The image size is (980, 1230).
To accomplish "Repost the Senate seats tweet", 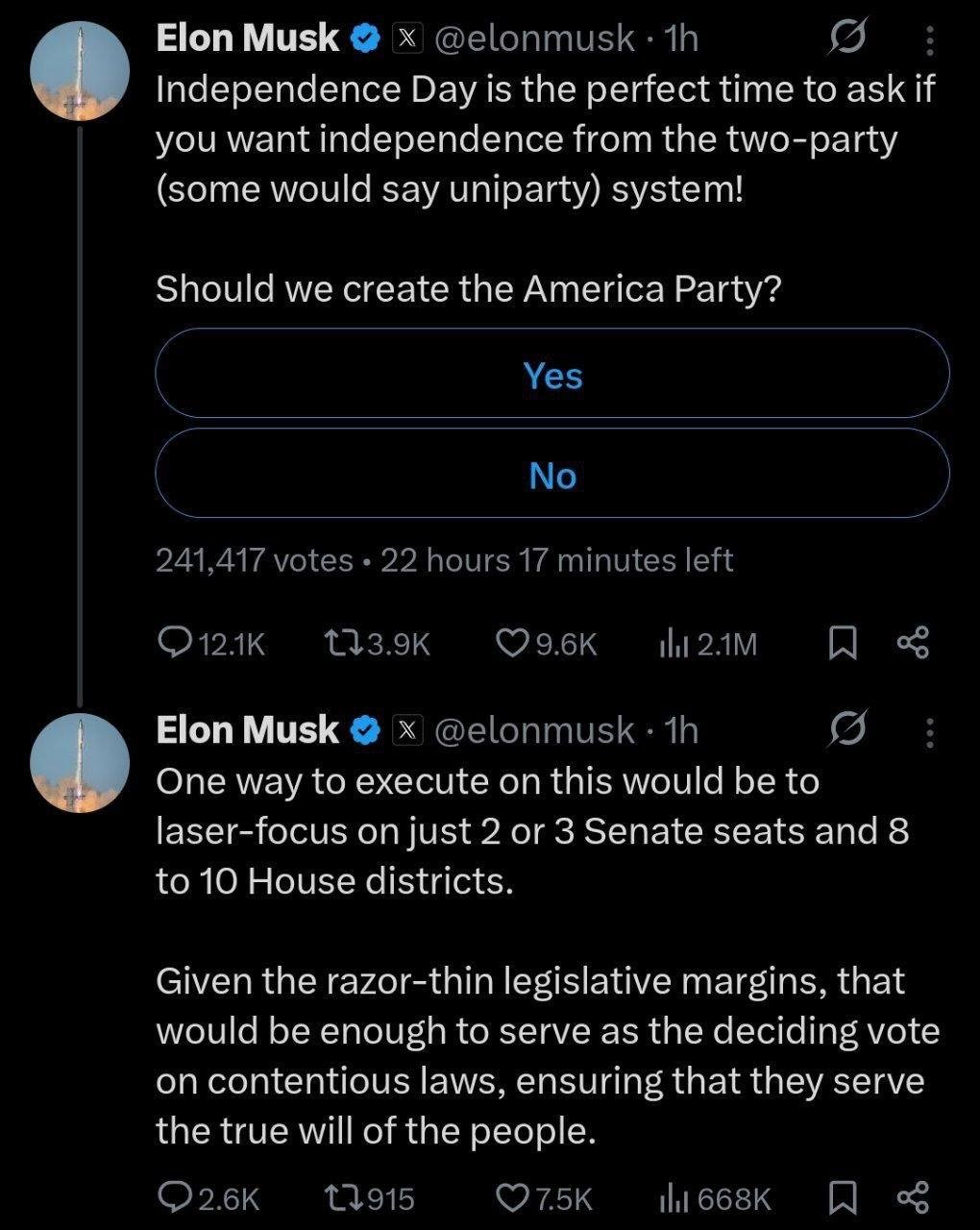I will (x=341, y=1197).
